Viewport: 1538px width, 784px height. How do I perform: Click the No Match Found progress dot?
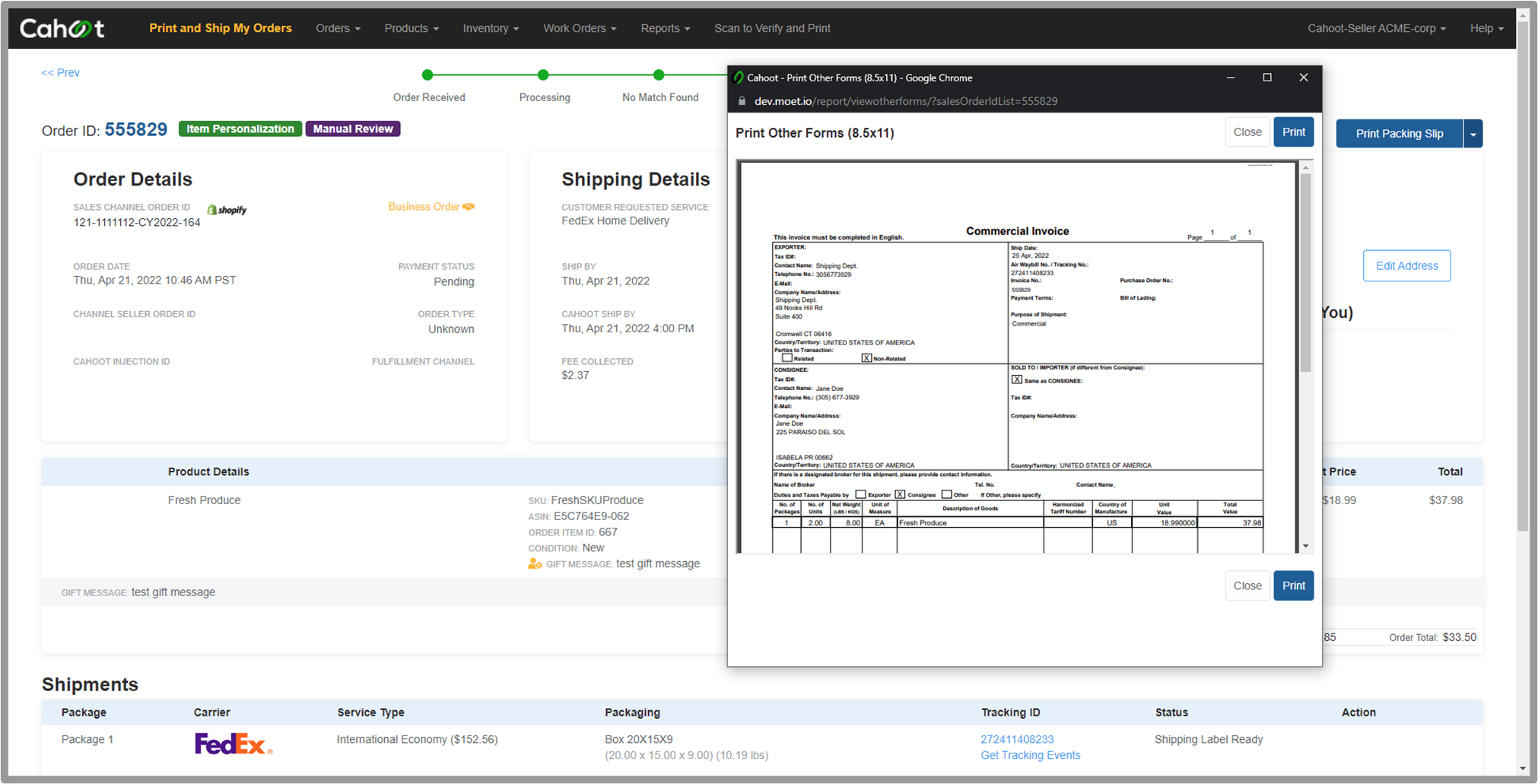659,75
